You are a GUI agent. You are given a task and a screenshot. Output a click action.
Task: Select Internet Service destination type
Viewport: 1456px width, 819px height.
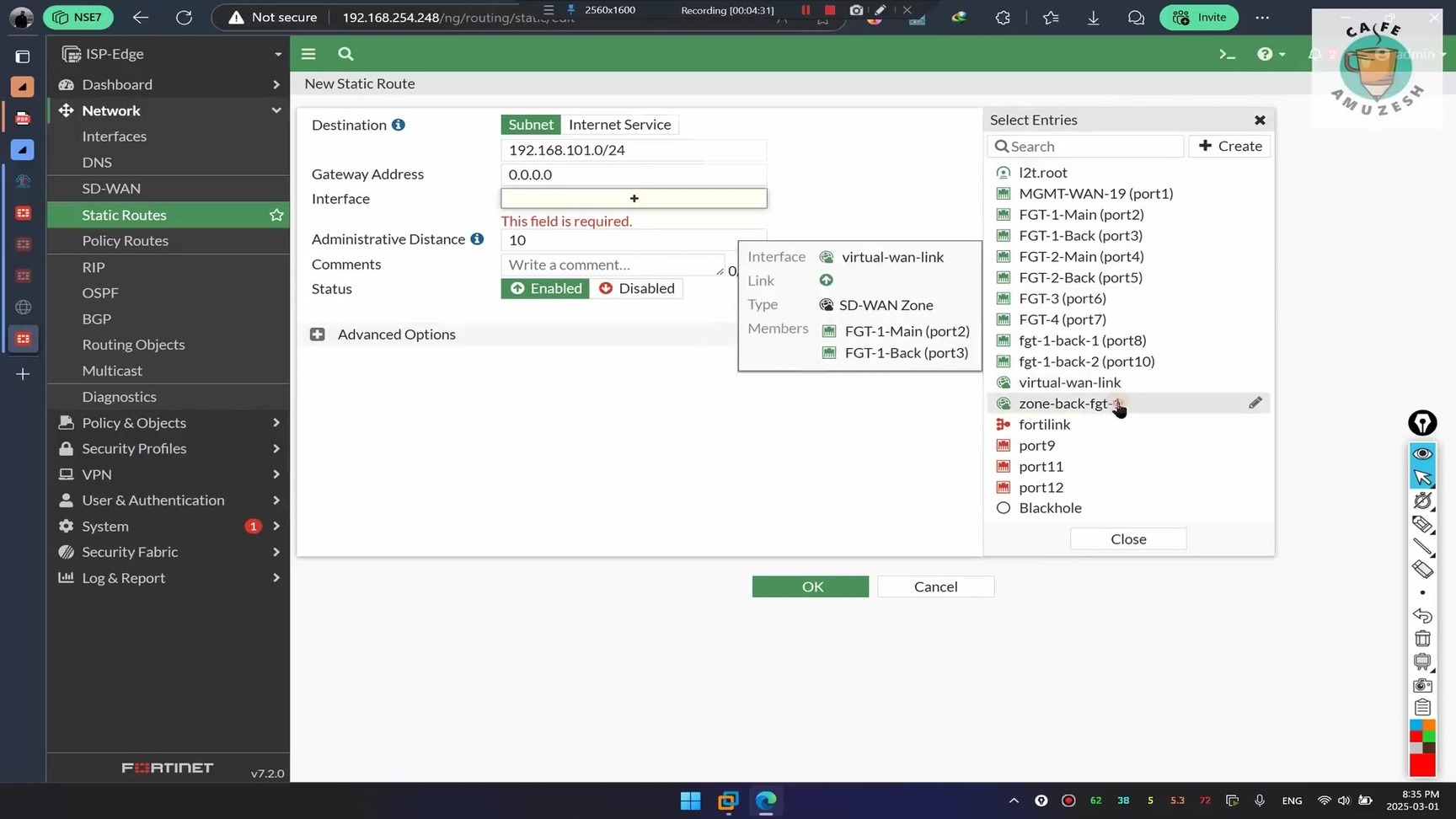[x=619, y=125]
